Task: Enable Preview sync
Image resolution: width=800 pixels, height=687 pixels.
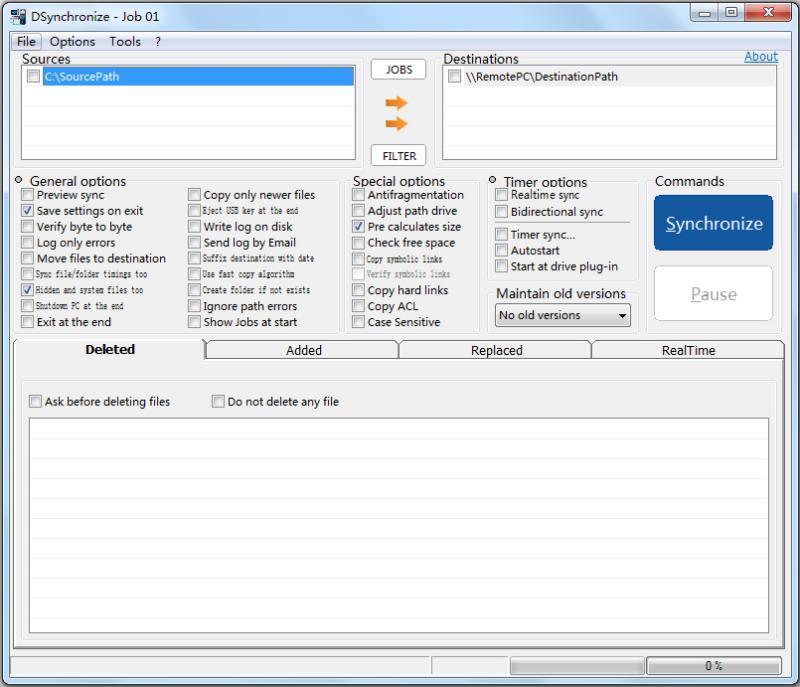Action: coord(27,195)
